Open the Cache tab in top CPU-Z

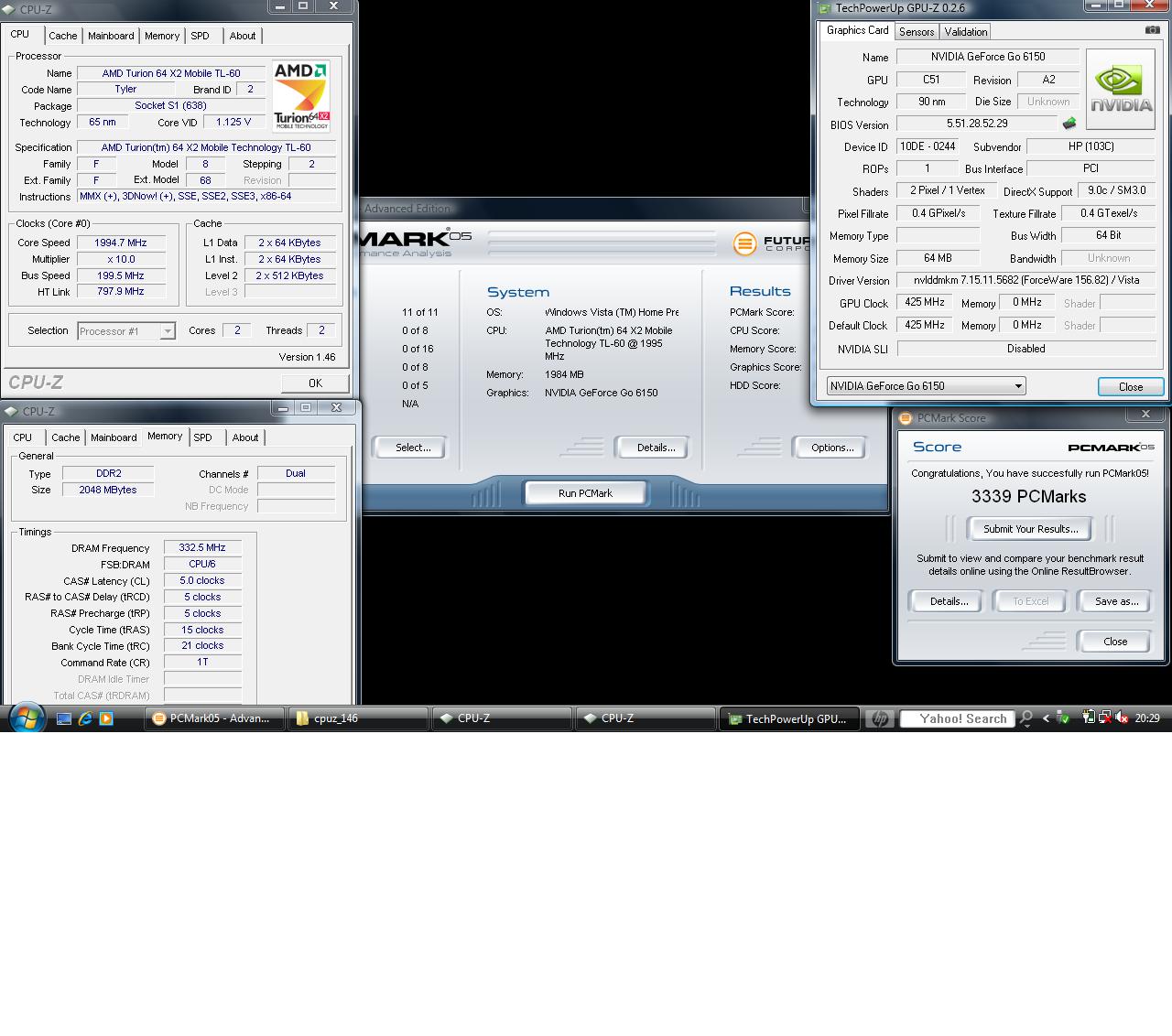[x=63, y=36]
